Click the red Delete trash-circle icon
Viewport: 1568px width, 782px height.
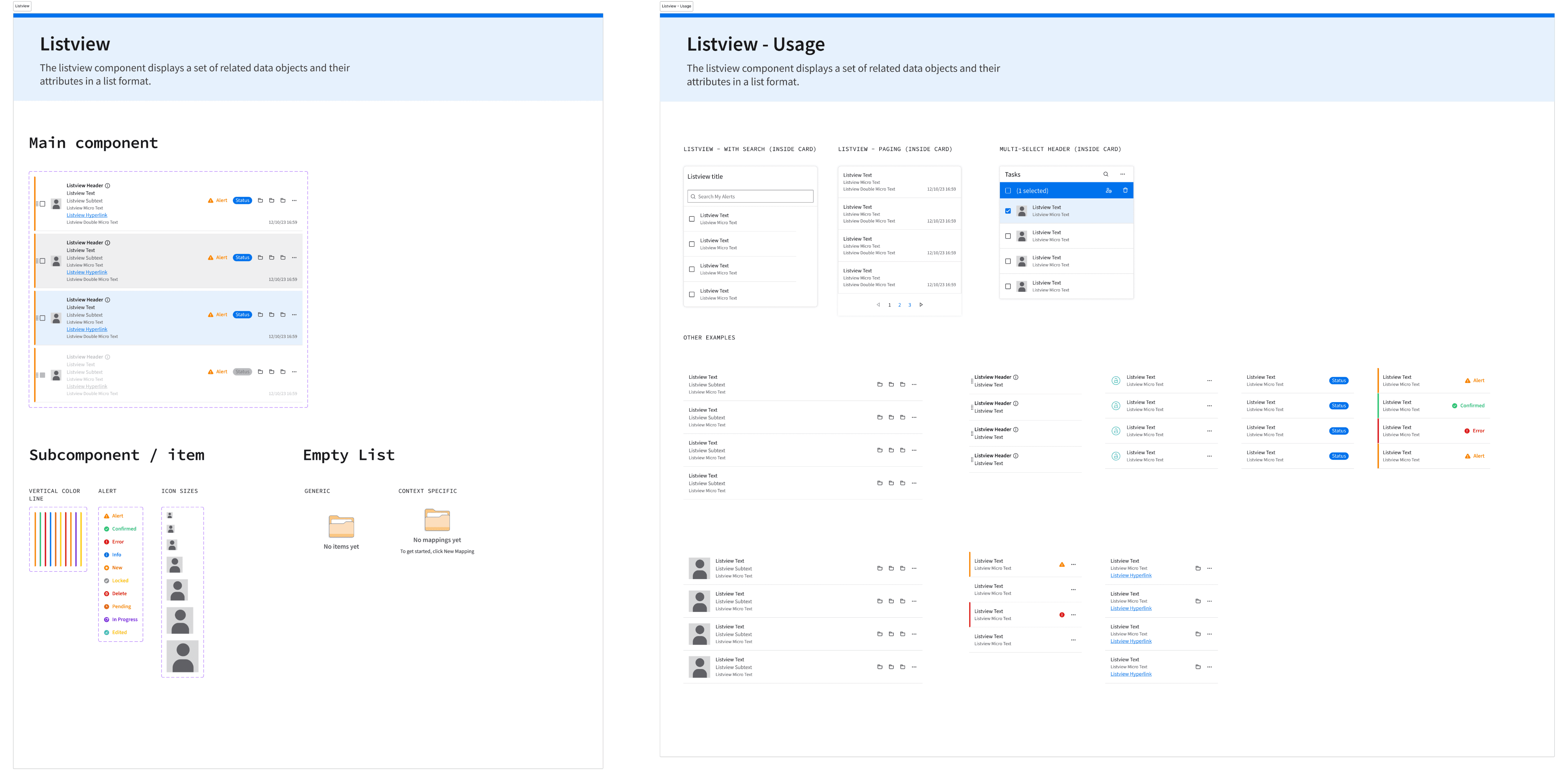(x=106, y=594)
